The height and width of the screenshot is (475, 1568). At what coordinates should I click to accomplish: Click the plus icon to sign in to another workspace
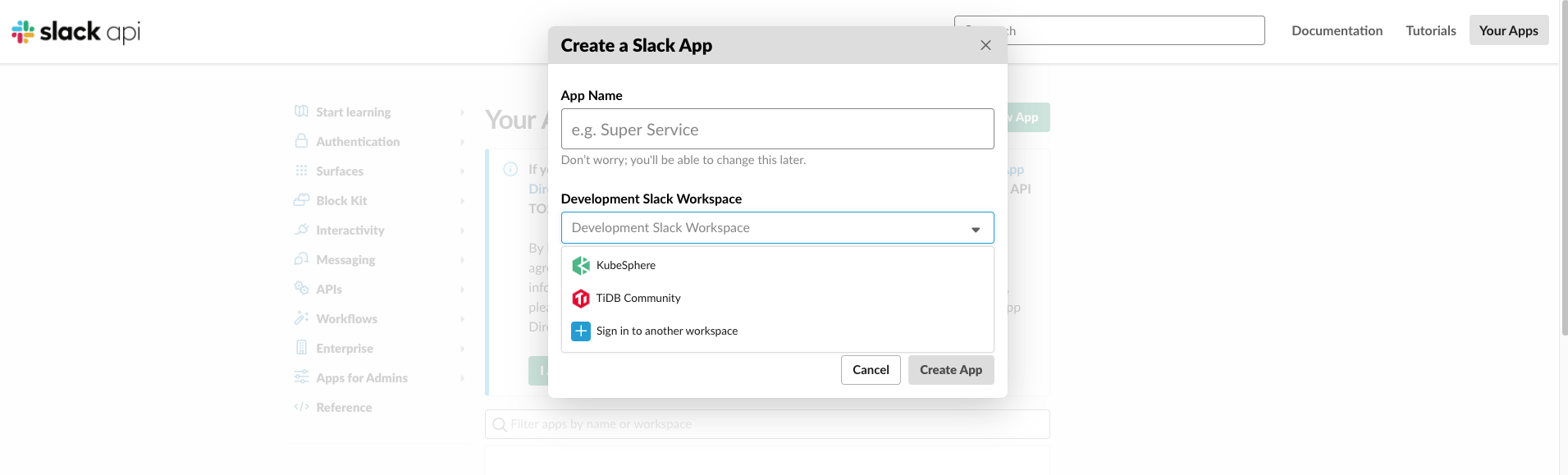581,331
